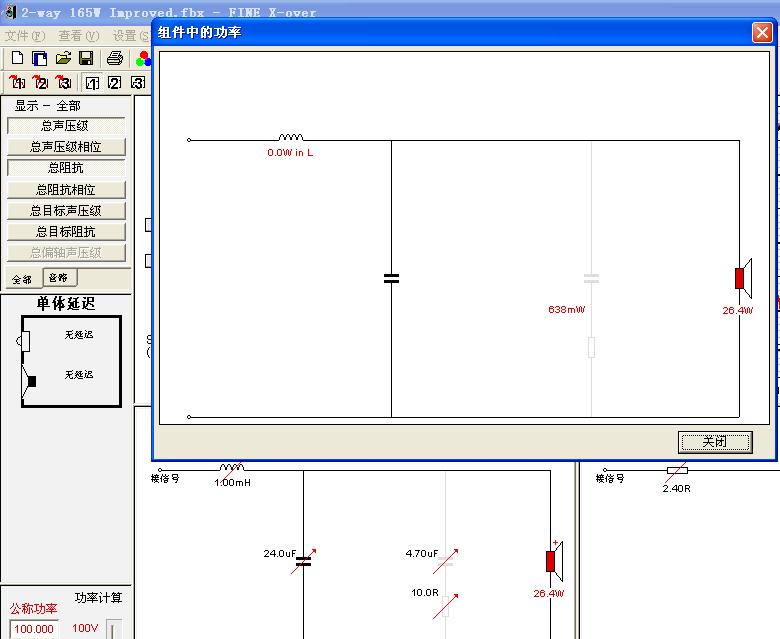Viewport: 780px width, 639px height.
Task: Open a file with the folder icon
Action: pyautogui.click(x=63, y=58)
